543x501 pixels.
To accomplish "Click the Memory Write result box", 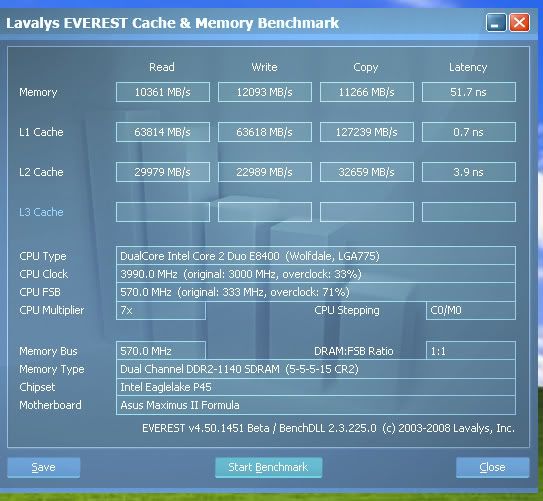I will (x=265, y=92).
